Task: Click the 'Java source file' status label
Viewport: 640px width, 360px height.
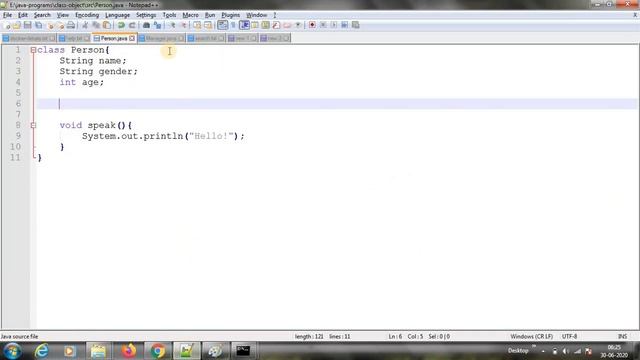Action: tap(19, 337)
